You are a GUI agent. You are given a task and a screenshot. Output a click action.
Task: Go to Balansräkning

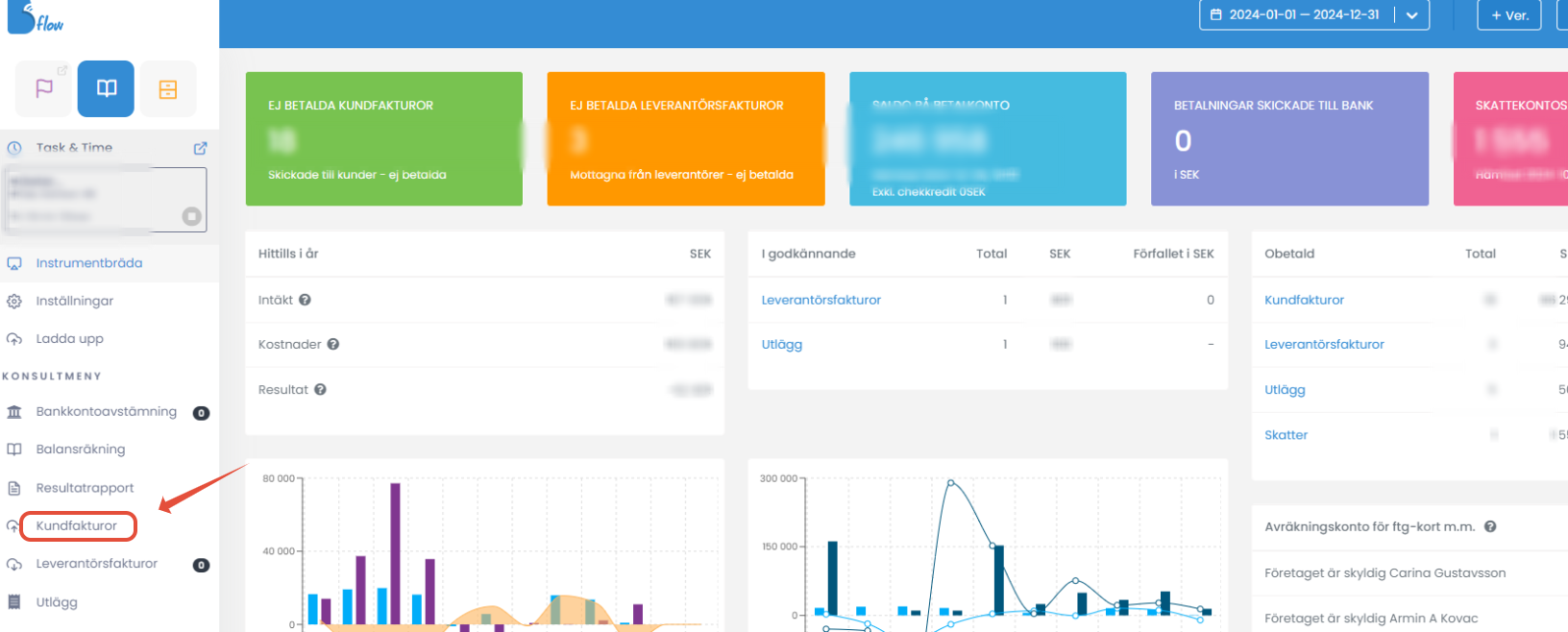pyautogui.click(x=81, y=449)
